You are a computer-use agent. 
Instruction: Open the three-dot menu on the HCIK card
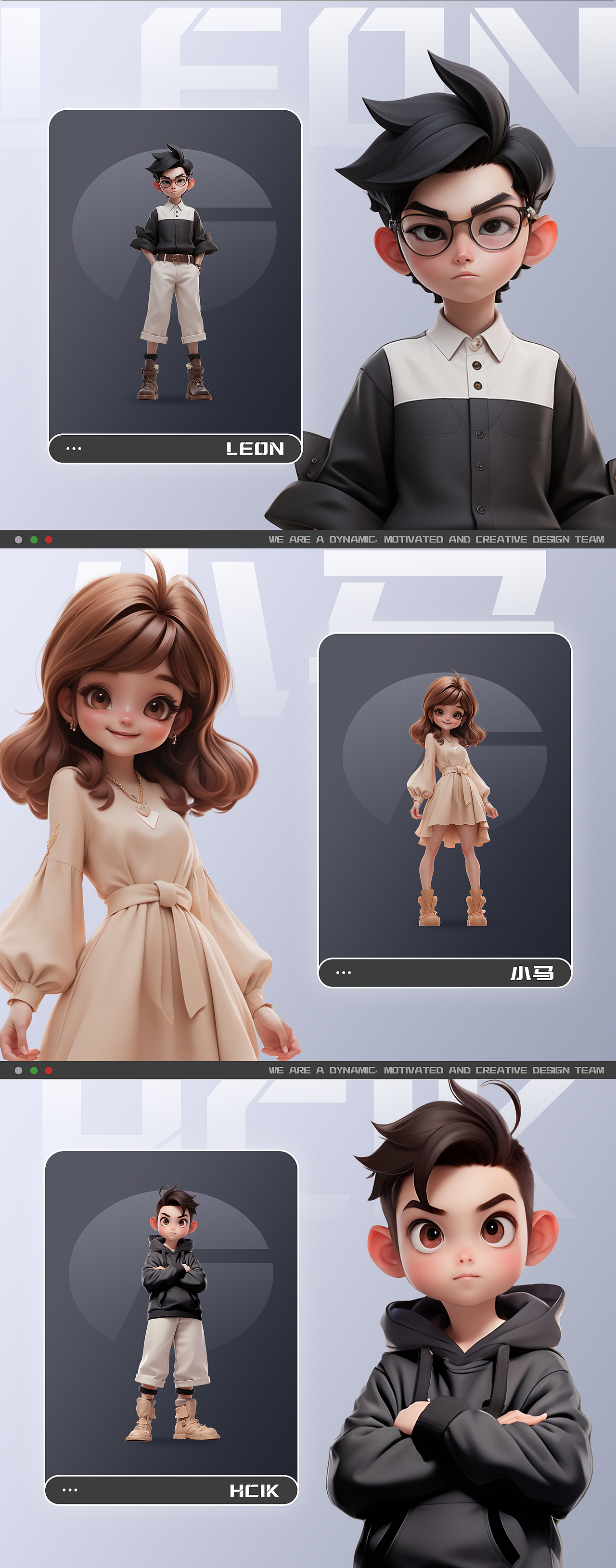pos(70,1490)
